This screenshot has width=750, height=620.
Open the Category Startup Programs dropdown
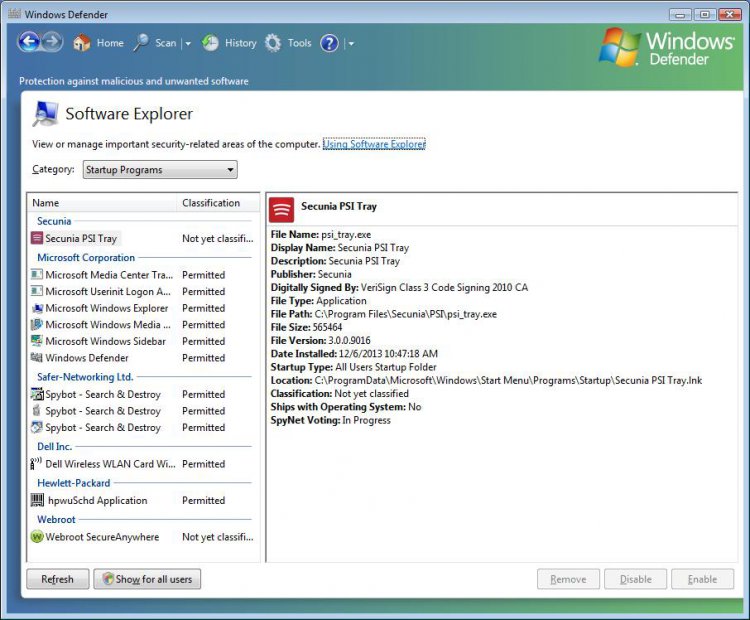pos(160,170)
